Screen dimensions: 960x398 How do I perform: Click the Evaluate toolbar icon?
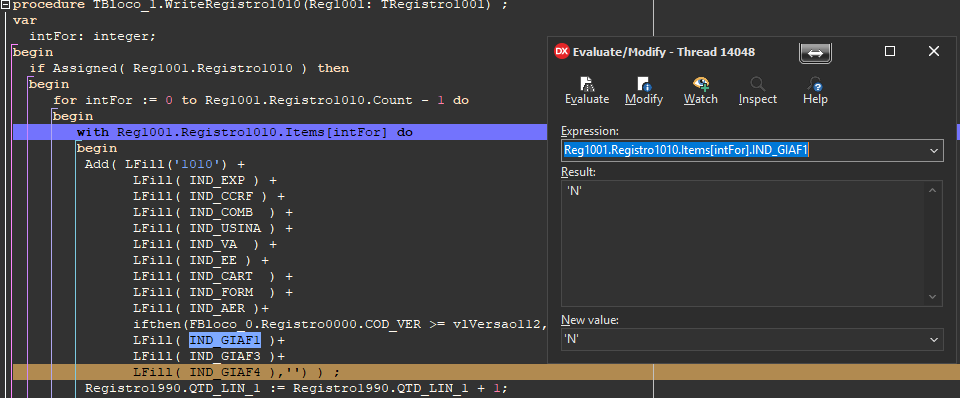click(587, 84)
